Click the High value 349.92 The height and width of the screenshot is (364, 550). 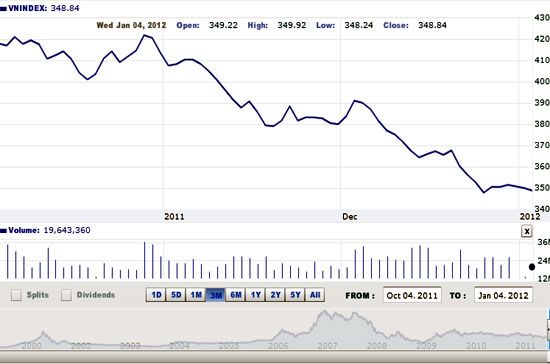click(292, 25)
